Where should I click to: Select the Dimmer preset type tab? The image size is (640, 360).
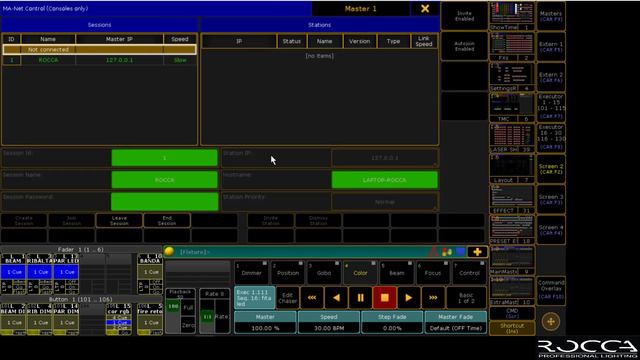(251, 272)
